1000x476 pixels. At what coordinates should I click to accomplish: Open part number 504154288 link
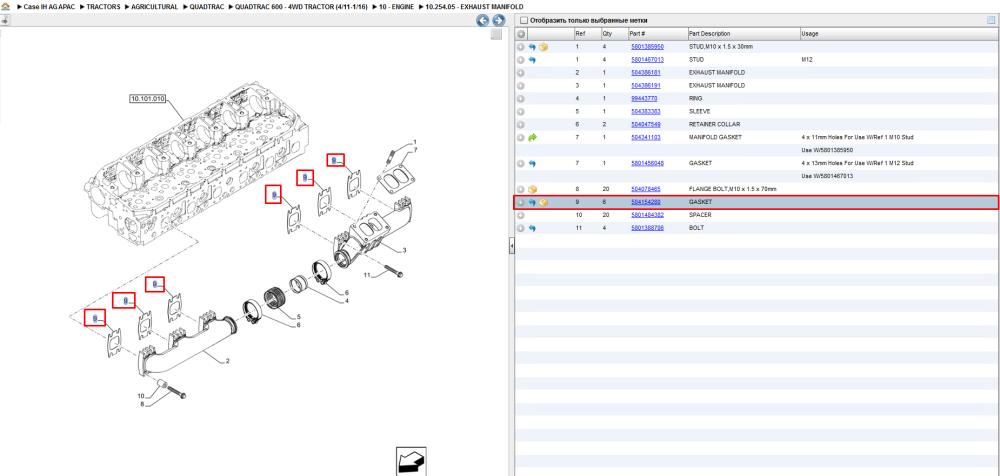645,202
